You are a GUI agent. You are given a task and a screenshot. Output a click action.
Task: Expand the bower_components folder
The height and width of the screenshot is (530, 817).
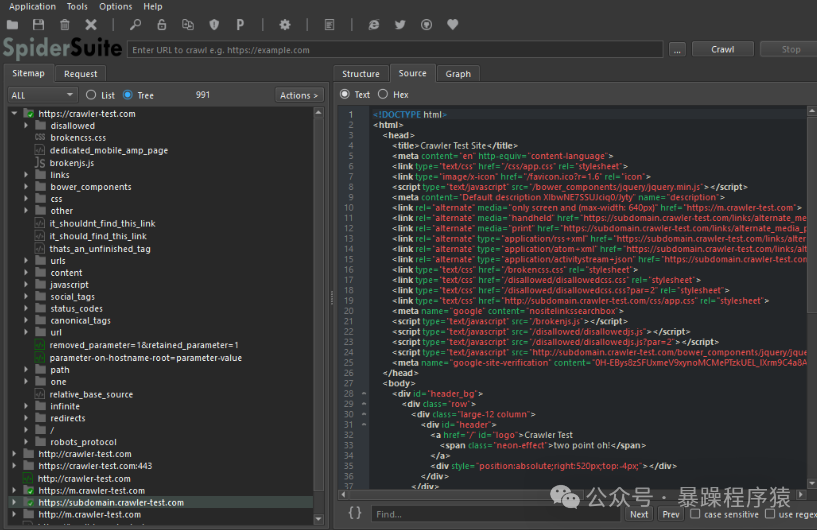coord(27,187)
